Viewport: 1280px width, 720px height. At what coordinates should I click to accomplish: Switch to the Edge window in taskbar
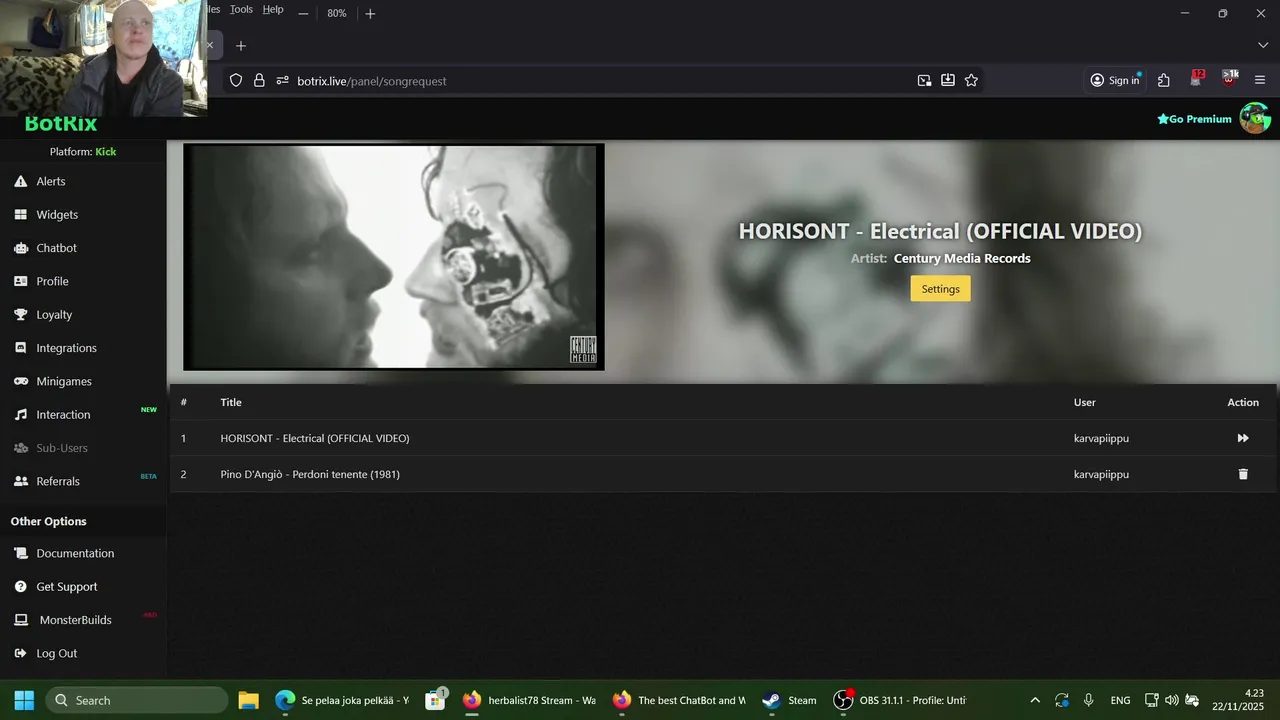[x=342, y=700]
